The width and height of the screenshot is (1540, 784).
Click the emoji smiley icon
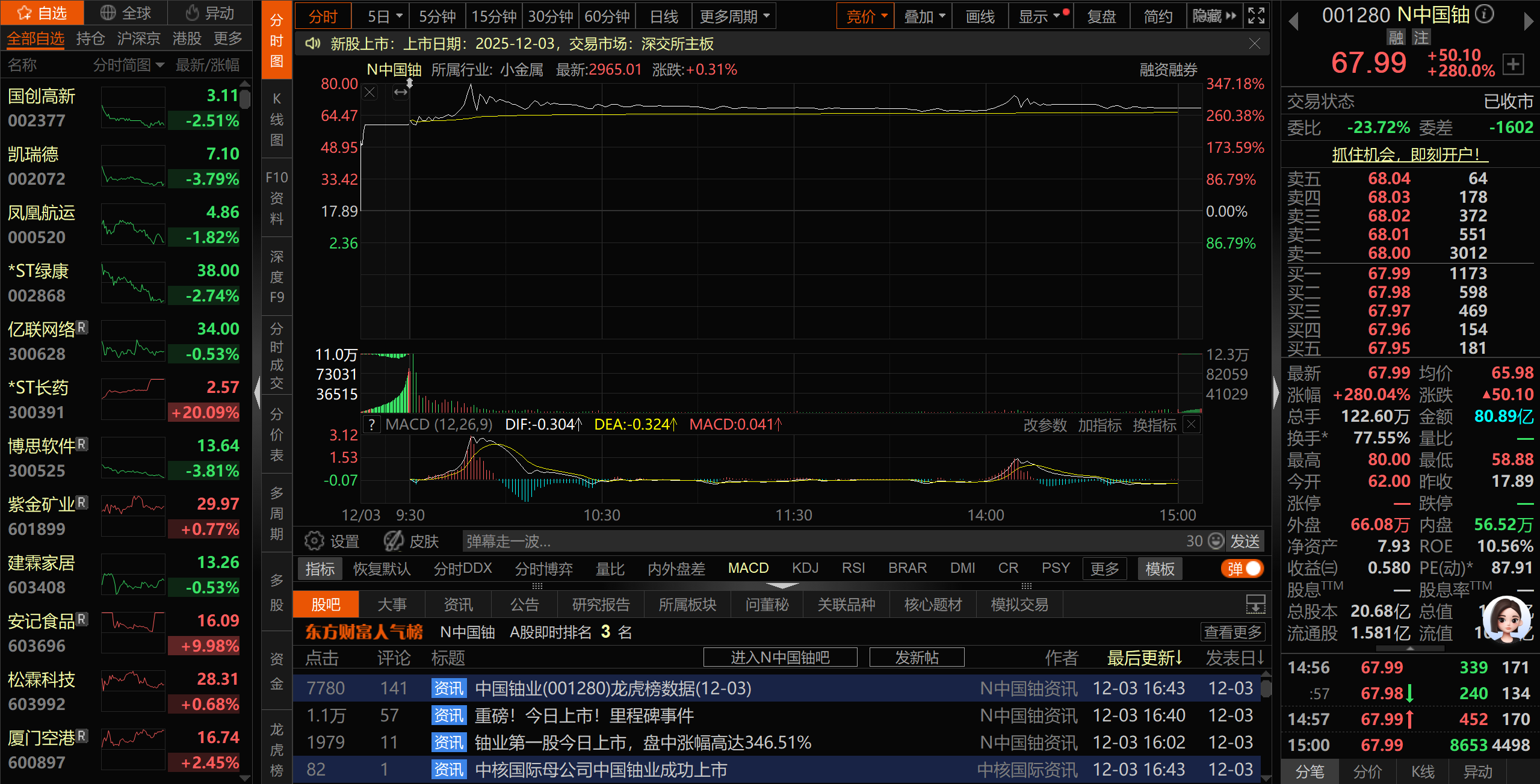coord(1216,541)
